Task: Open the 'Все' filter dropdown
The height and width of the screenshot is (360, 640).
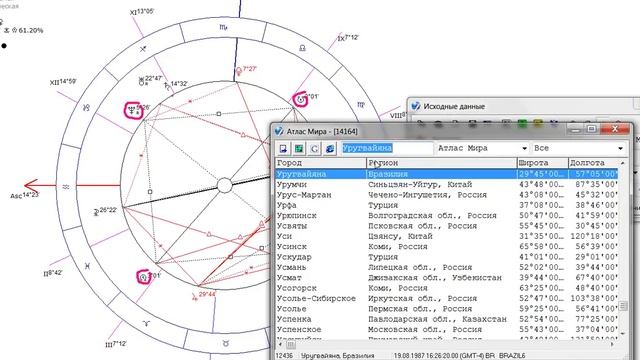Action: pos(620,148)
